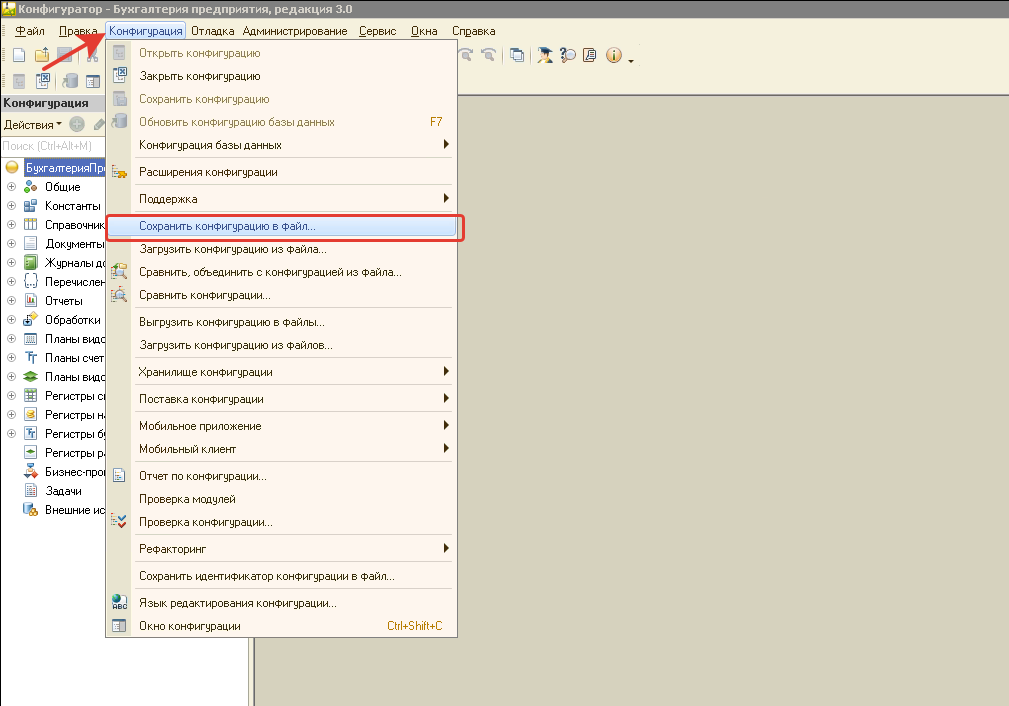
Task: Expand the Отчеты tree node
Action: [11, 301]
